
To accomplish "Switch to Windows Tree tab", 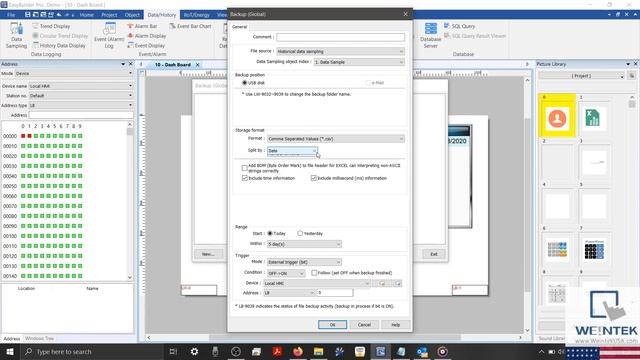I will (x=39, y=338).
